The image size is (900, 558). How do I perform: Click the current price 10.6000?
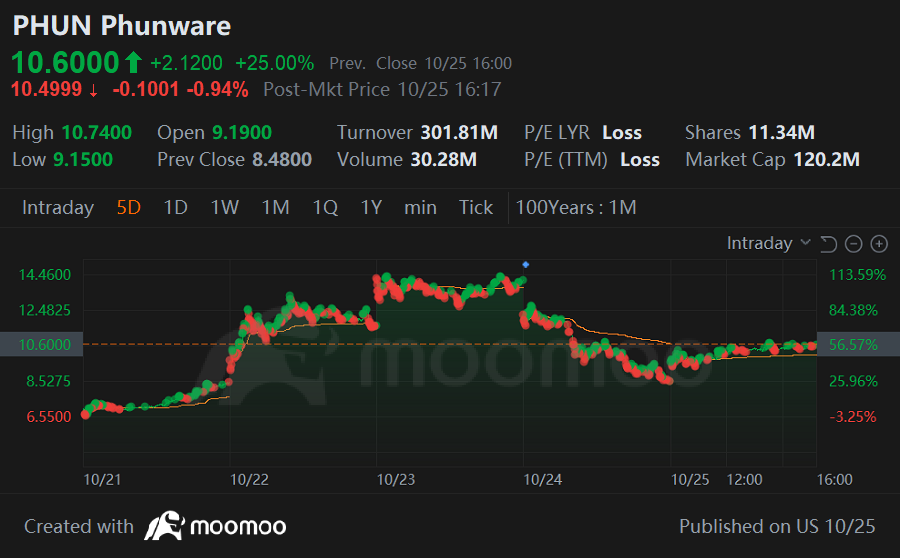[x=65, y=63]
